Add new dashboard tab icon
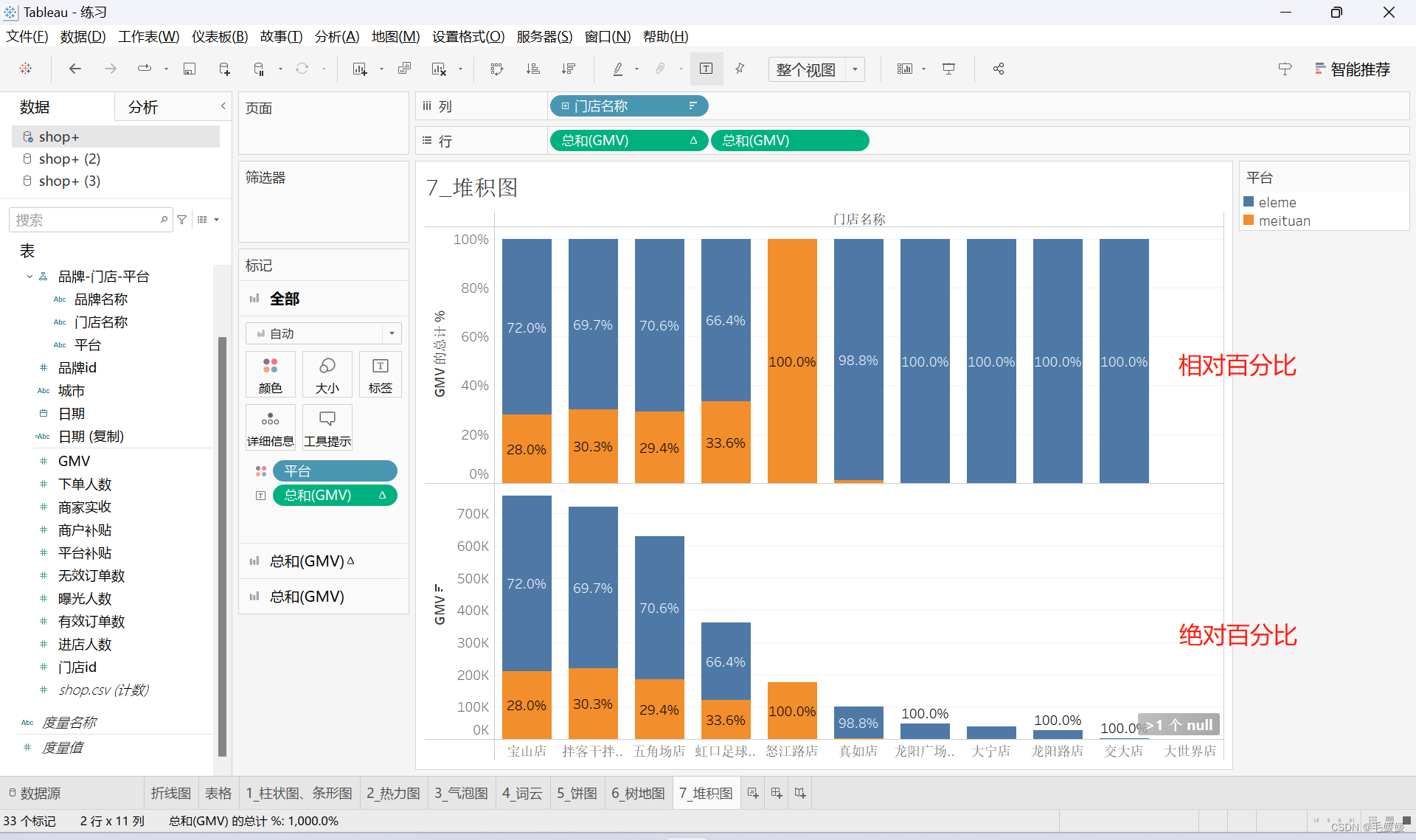The image size is (1416, 840). pos(777,793)
